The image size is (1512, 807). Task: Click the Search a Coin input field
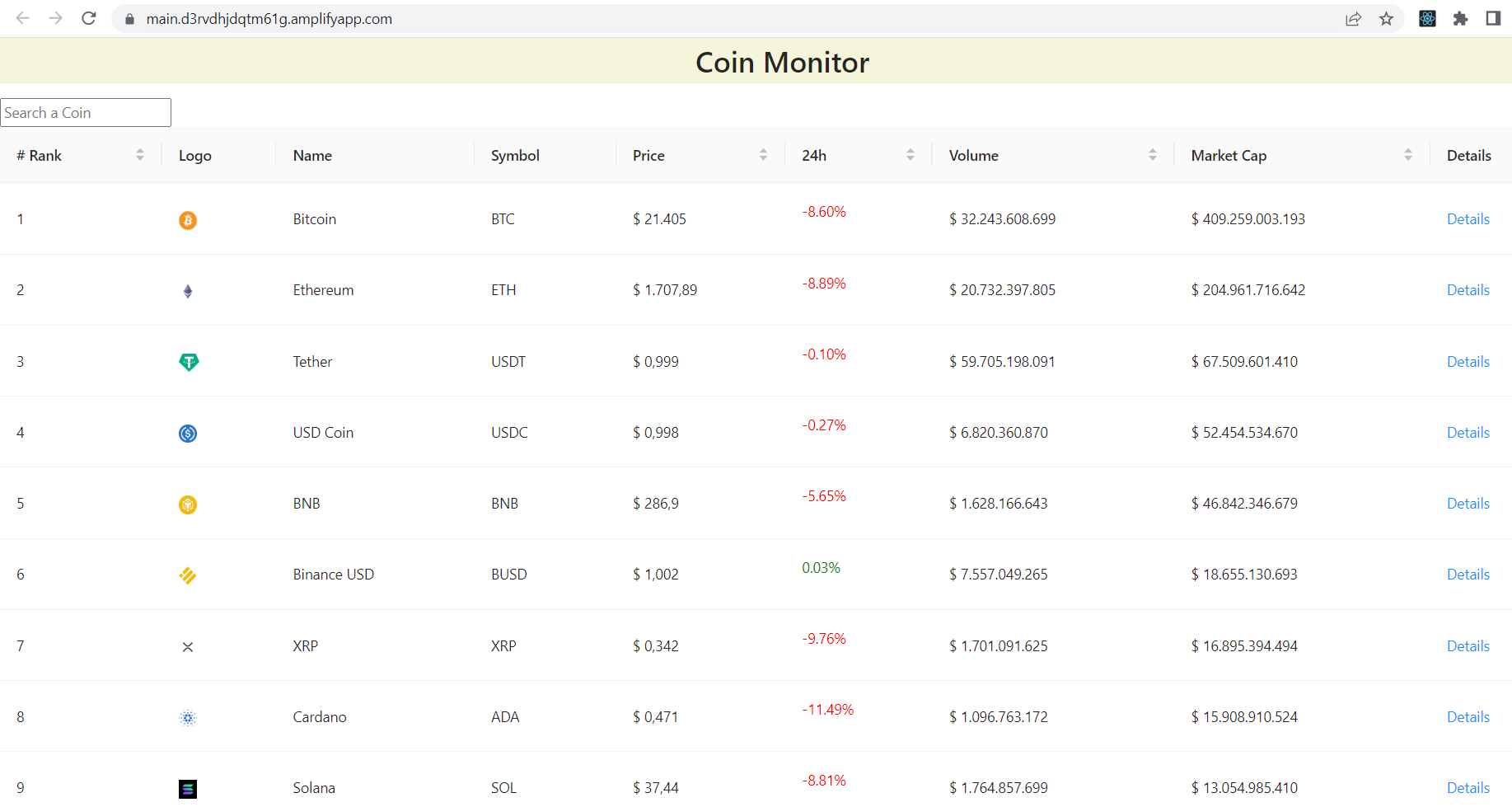pyautogui.click(x=85, y=112)
